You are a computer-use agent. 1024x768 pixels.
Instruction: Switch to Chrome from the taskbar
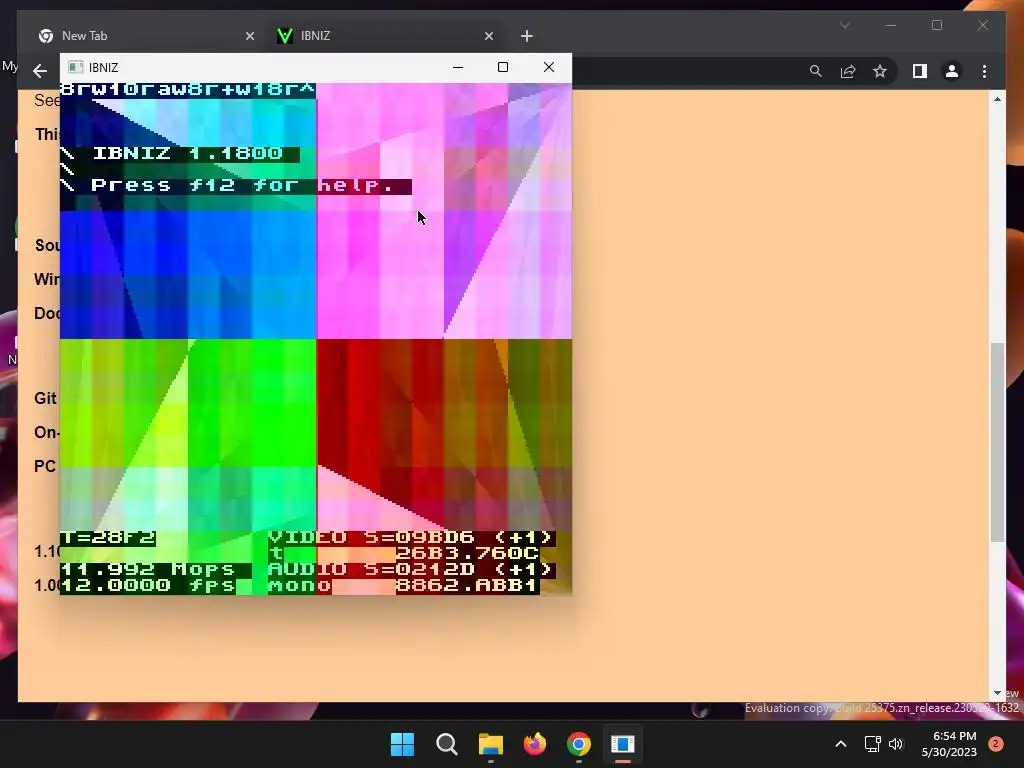579,744
